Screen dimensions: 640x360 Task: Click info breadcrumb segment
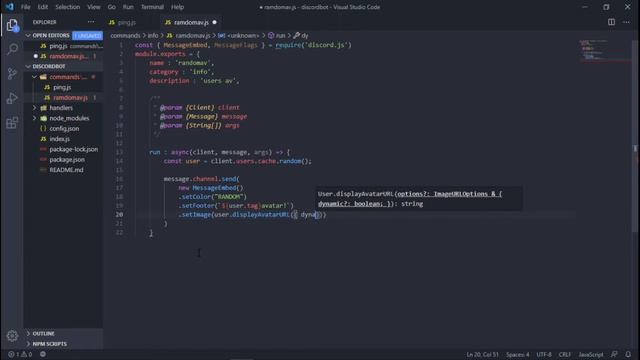(153, 36)
